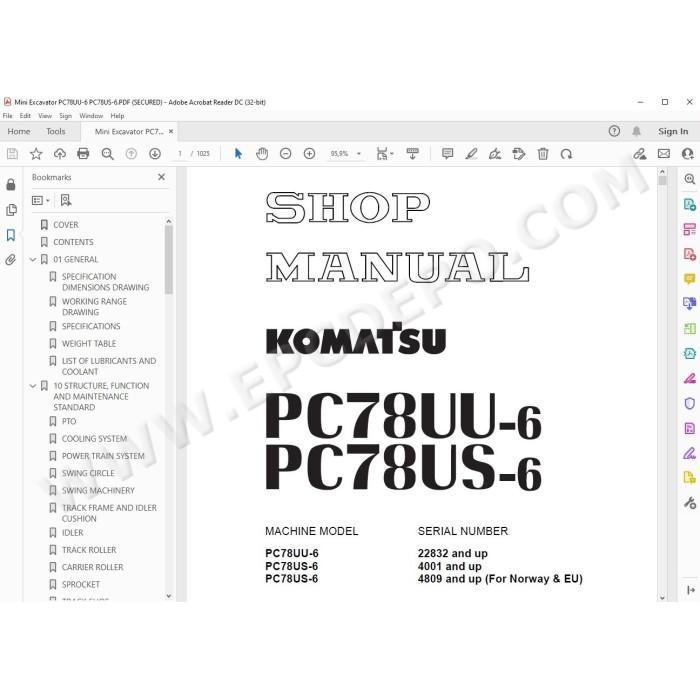Click the document scroll up arrow
Viewport: 700px width, 700px height.
tap(662, 172)
